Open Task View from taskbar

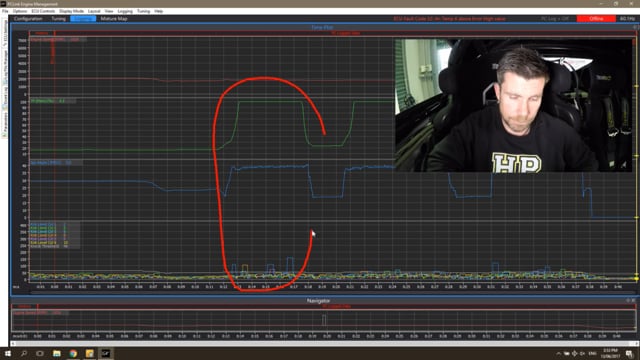click(x=40, y=353)
